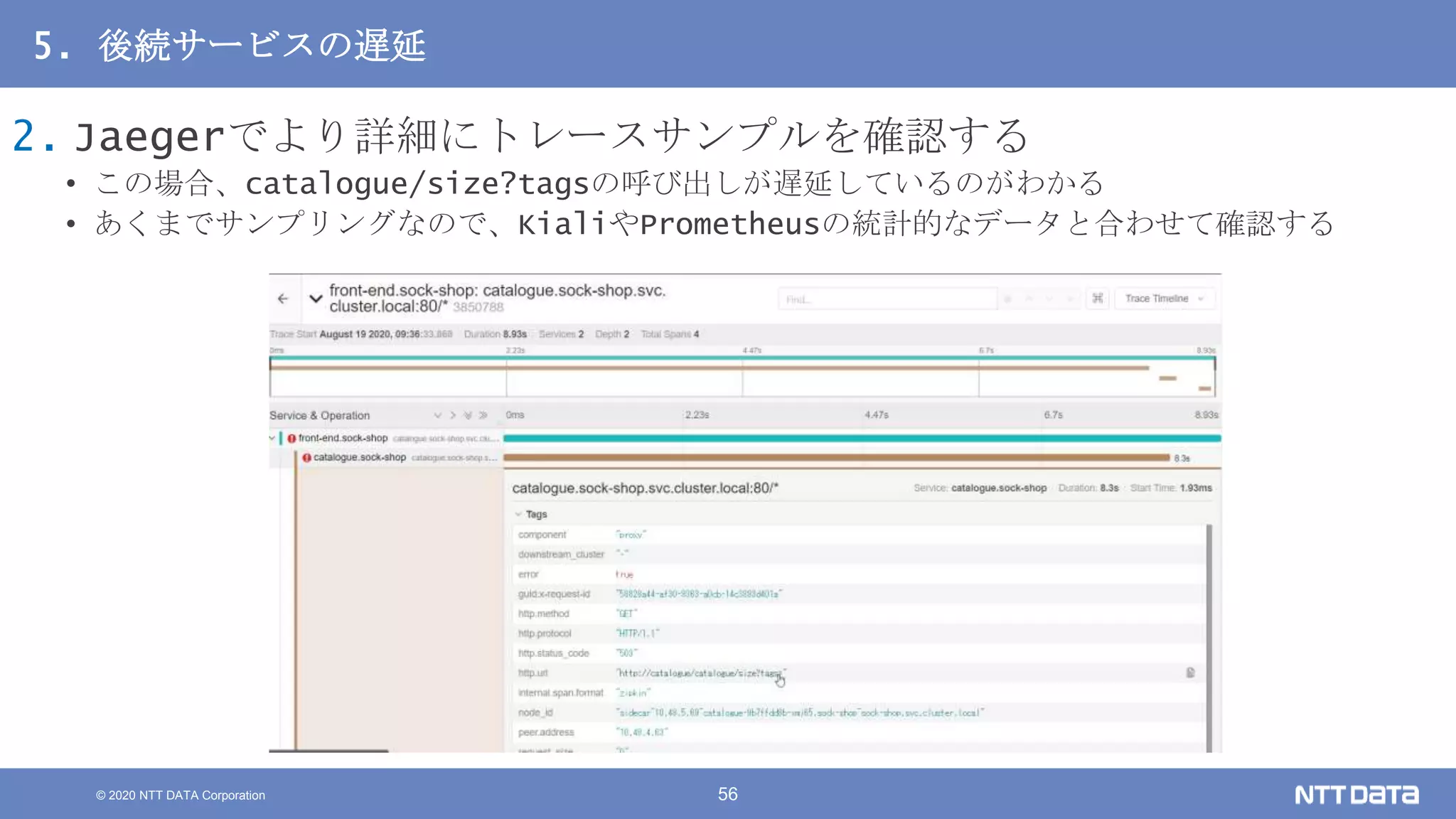This screenshot has width=1456, height=819.
Task: Click the peer.address tag row
Action: (x=859, y=732)
